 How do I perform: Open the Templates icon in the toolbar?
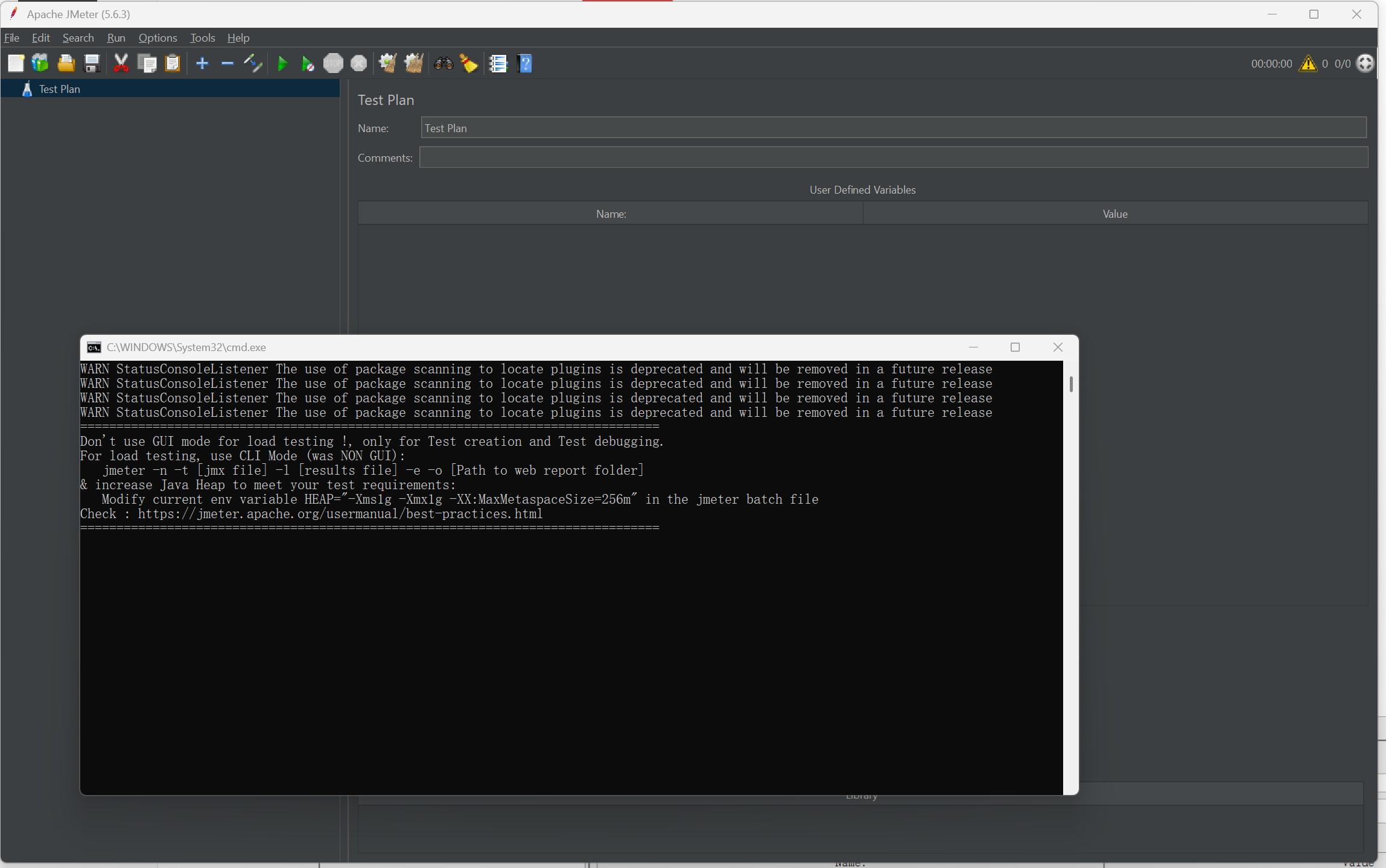(40, 63)
